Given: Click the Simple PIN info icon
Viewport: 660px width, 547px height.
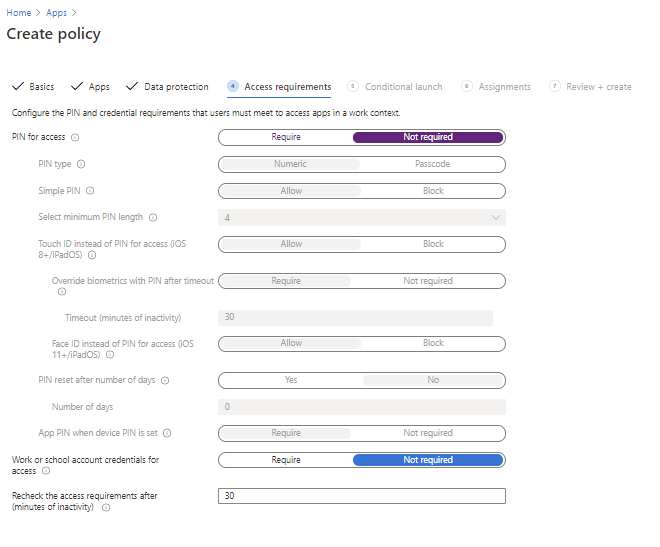Looking at the screenshot, I should pos(90,191).
